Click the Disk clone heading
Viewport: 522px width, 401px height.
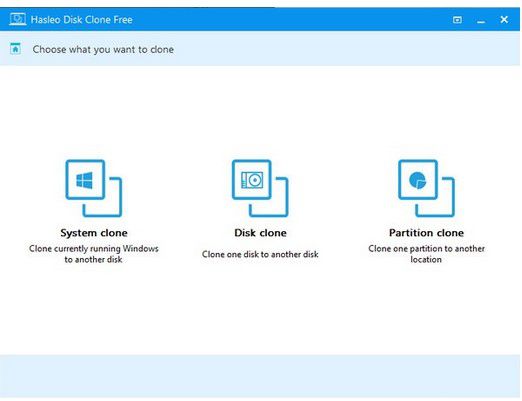click(260, 233)
